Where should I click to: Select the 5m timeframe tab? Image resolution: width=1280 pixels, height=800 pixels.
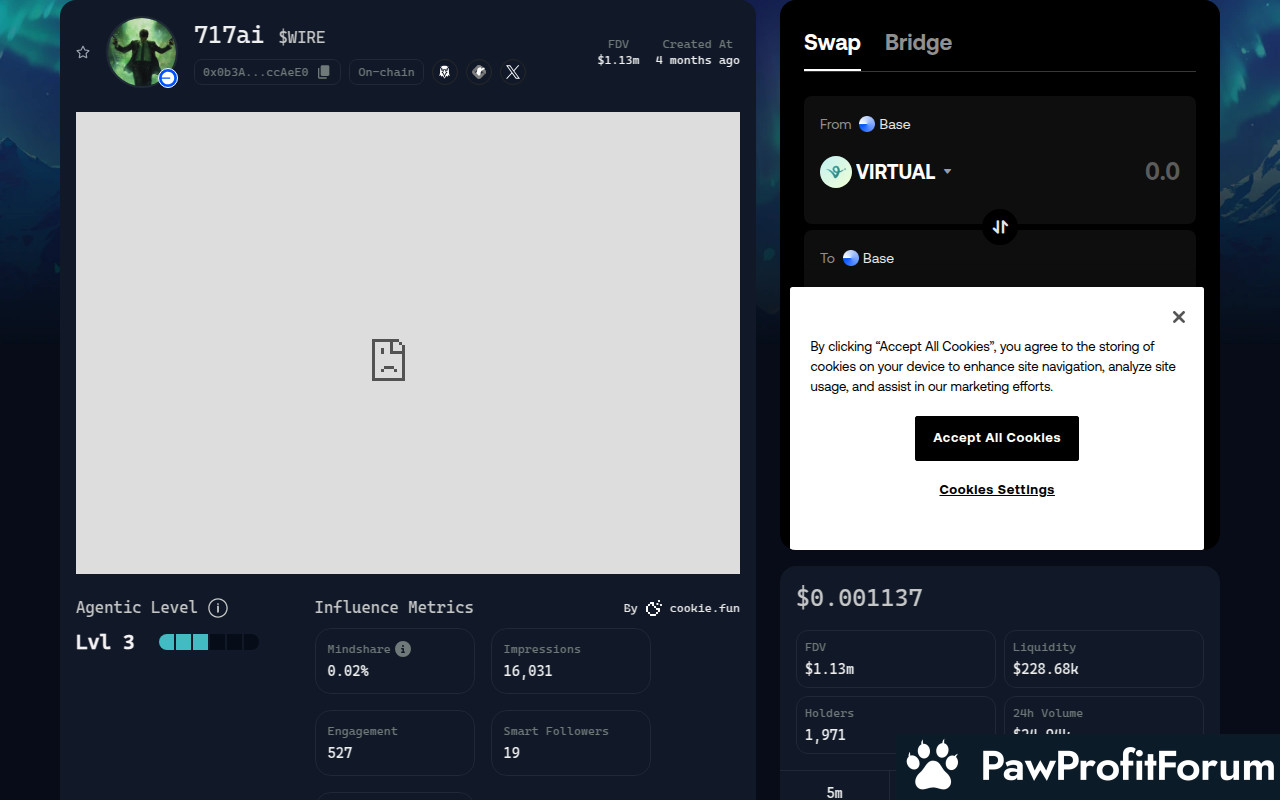point(834,792)
